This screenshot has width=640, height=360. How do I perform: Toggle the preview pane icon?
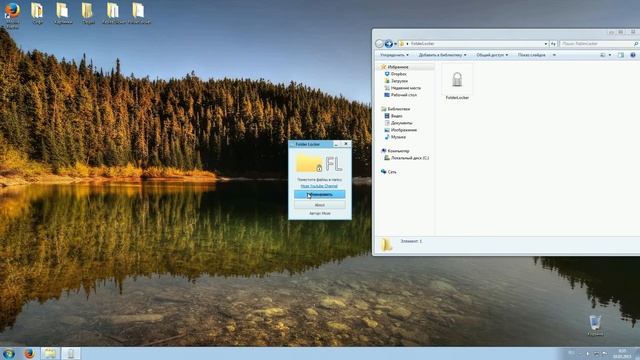(621, 55)
